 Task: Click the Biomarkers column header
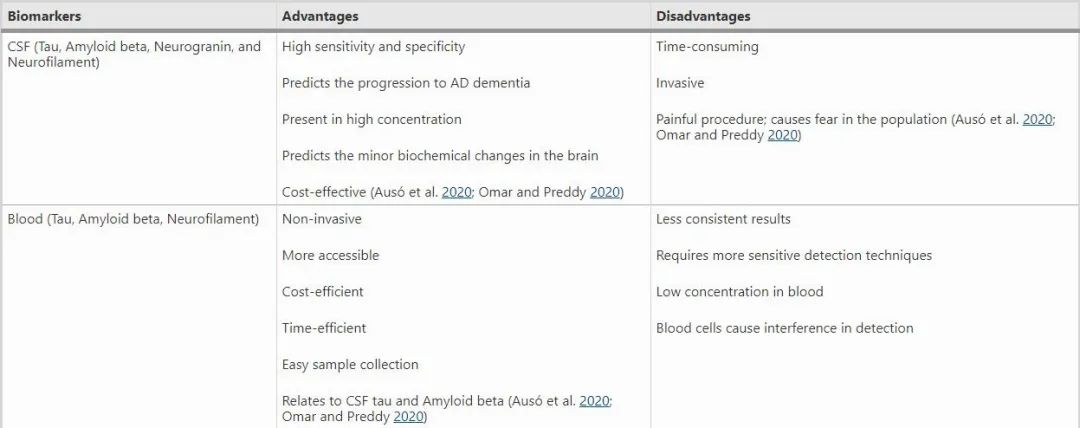click(44, 16)
